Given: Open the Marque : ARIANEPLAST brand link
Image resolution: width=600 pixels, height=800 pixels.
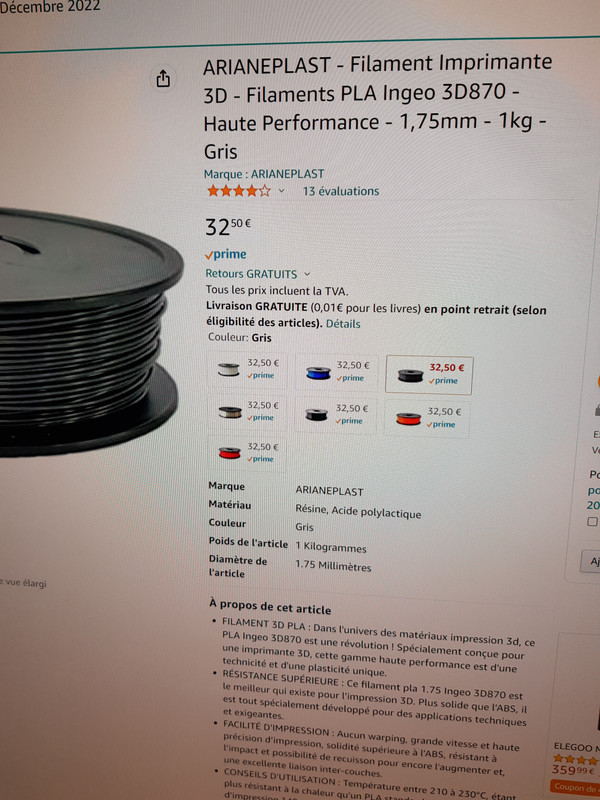Looking at the screenshot, I should click(x=264, y=174).
